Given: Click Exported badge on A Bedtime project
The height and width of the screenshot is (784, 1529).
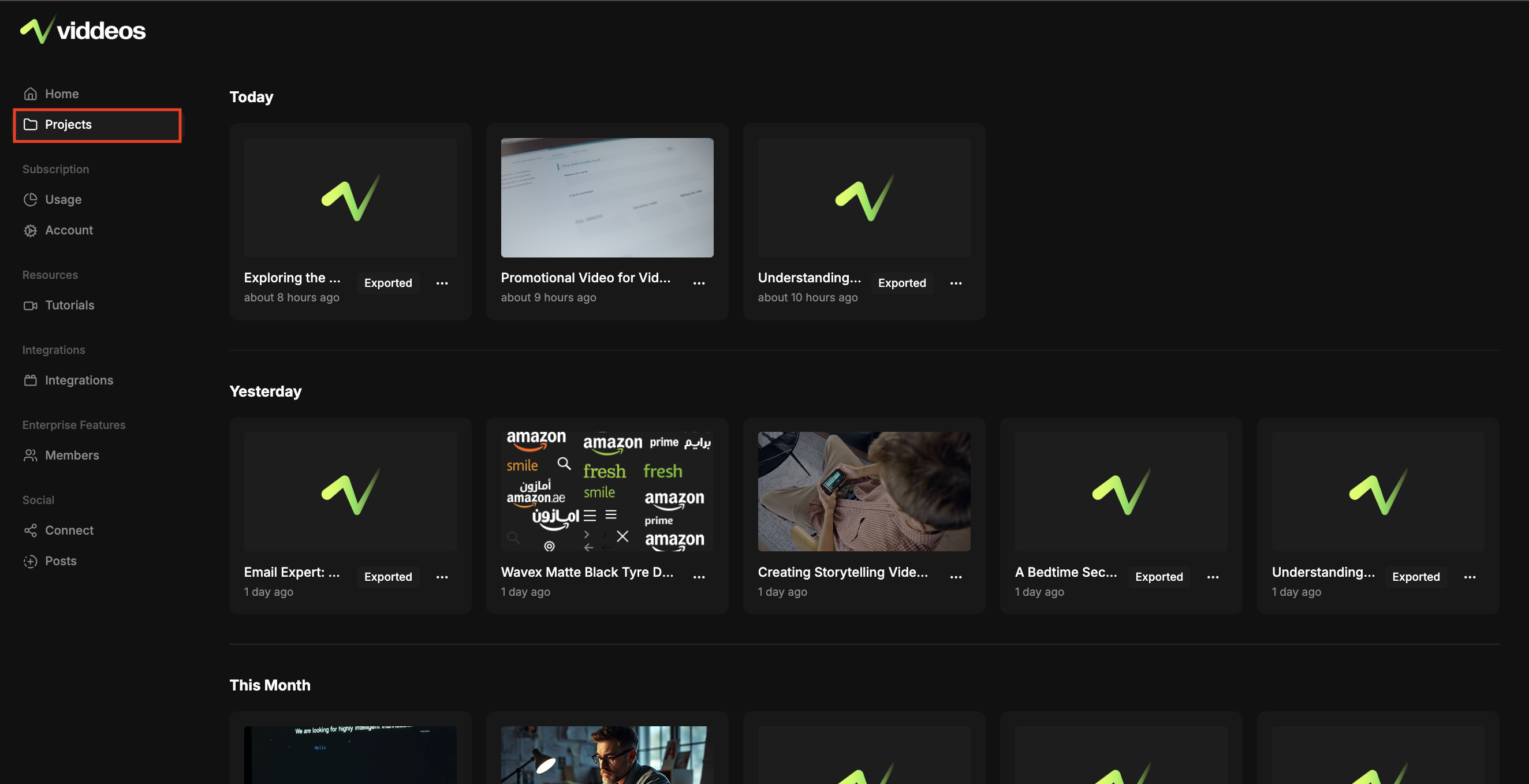Looking at the screenshot, I should (1159, 577).
